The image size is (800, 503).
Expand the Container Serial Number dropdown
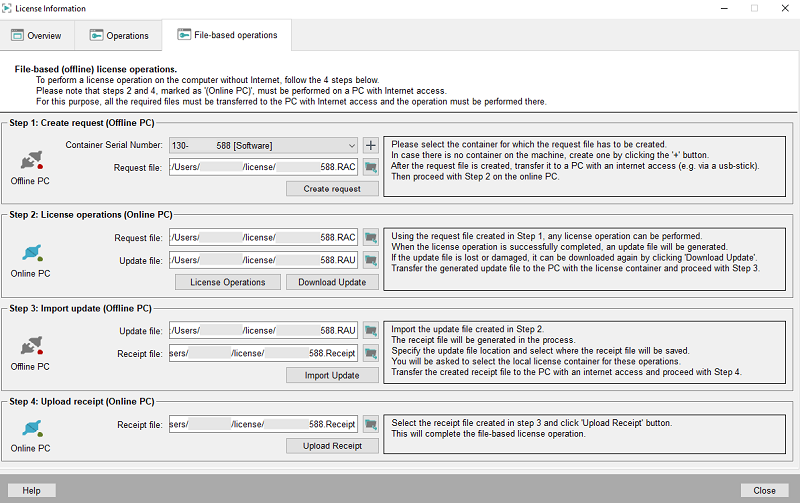tap(352, 145)
